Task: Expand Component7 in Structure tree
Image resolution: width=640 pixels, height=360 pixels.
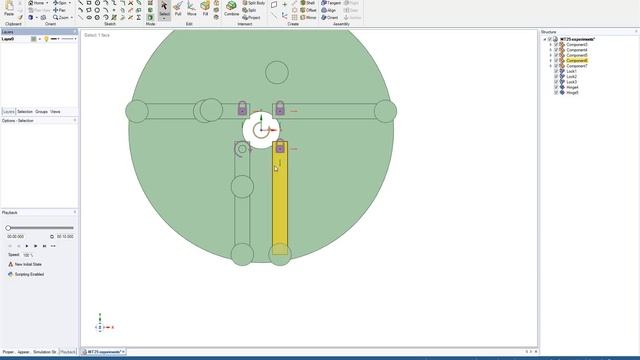Action: click(x=550, y=66)
